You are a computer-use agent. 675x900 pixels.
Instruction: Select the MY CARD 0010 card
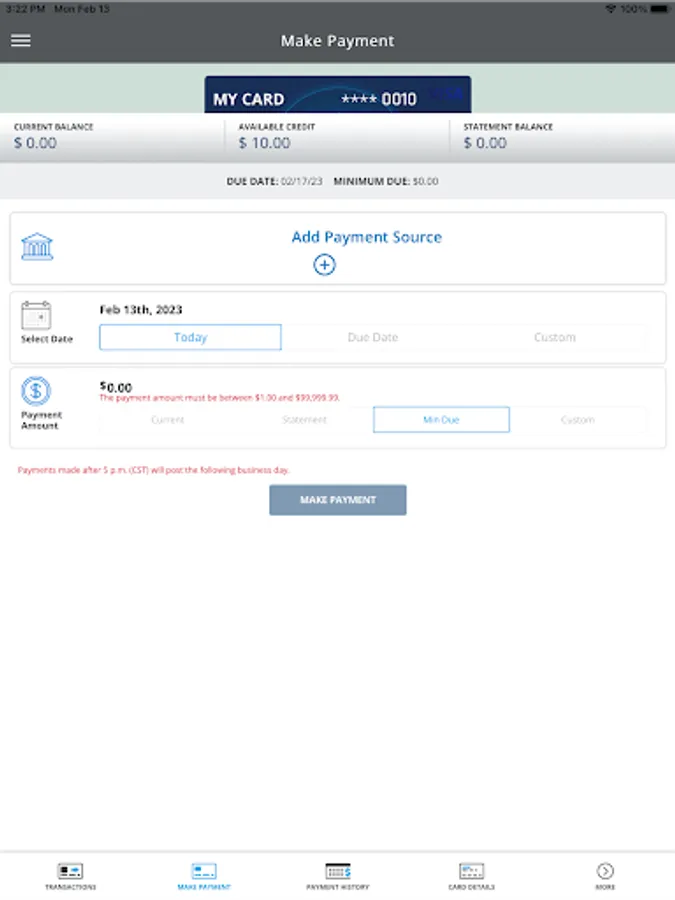[x=338, y=95]
